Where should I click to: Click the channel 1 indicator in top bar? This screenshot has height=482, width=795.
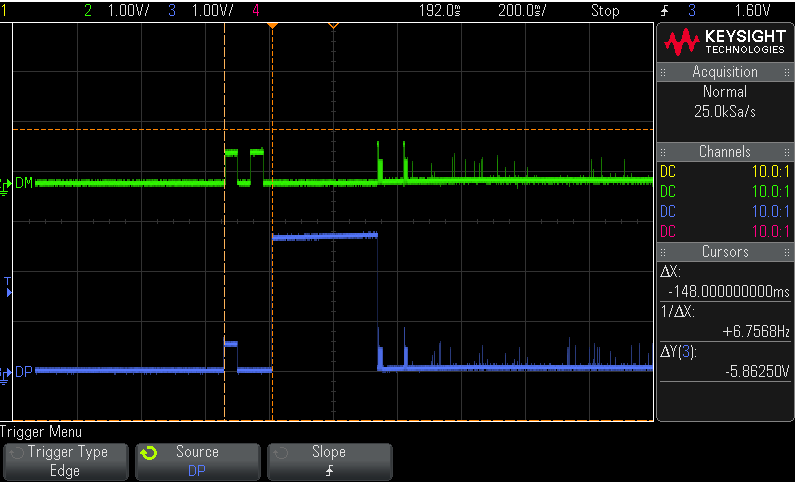4,11
